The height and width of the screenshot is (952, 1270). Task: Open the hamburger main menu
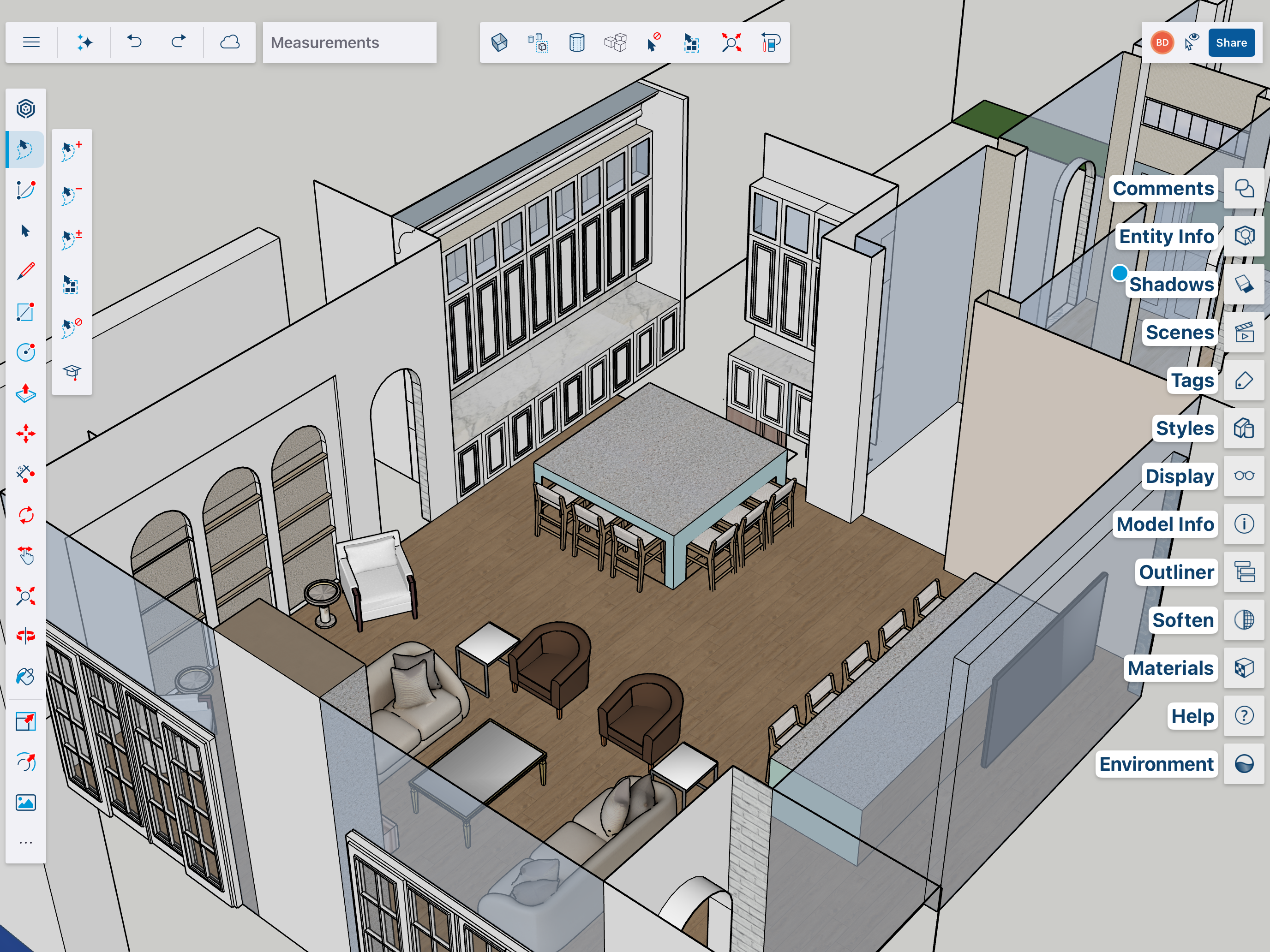pos(31,42)
